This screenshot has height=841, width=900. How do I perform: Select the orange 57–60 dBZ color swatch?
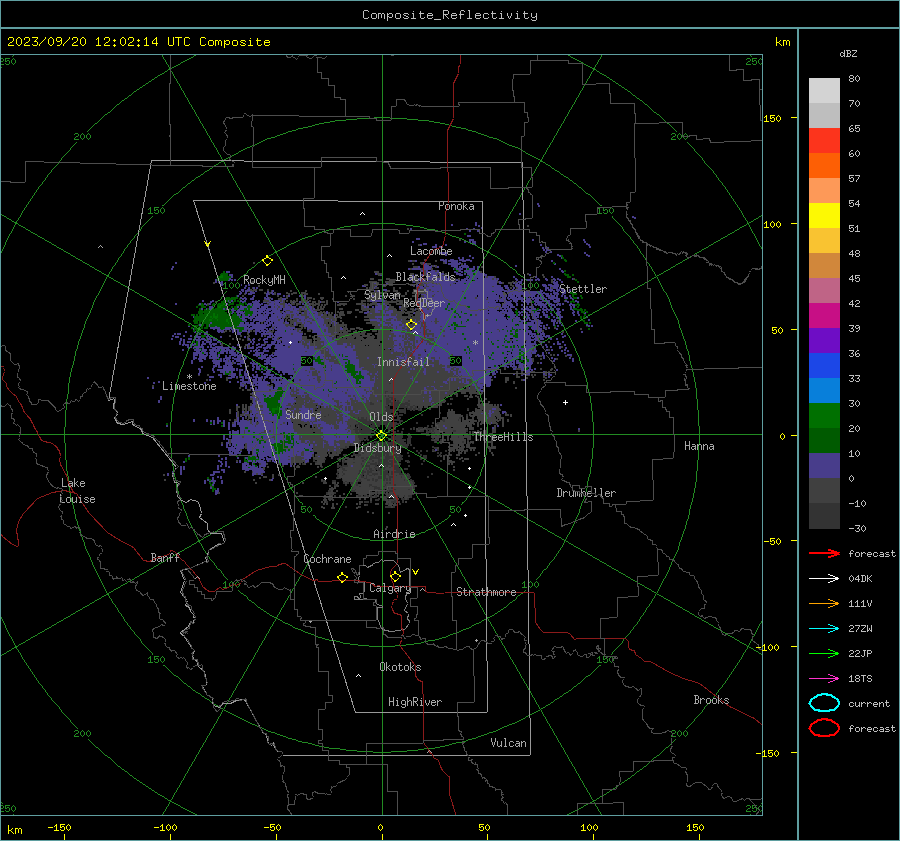pyautogui.click(x=824, y=166)
